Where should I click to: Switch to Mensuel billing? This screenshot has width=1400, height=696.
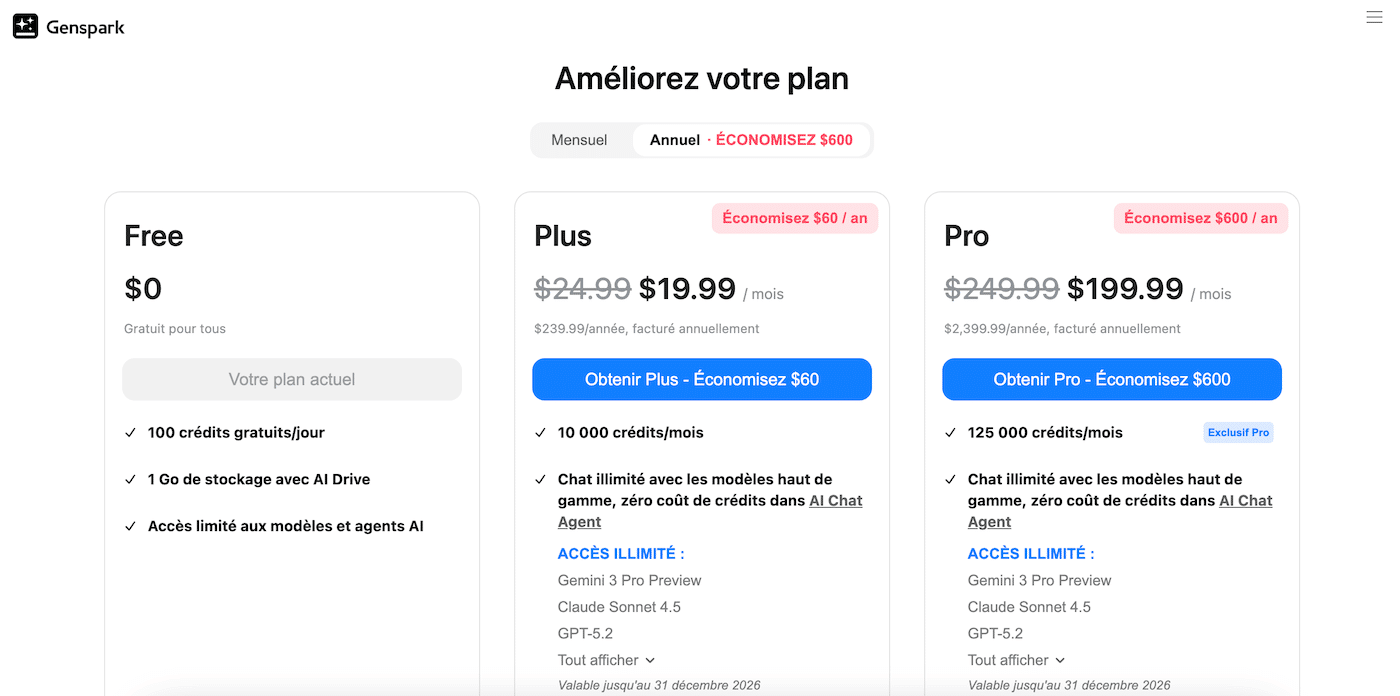(x=579, y=140)
